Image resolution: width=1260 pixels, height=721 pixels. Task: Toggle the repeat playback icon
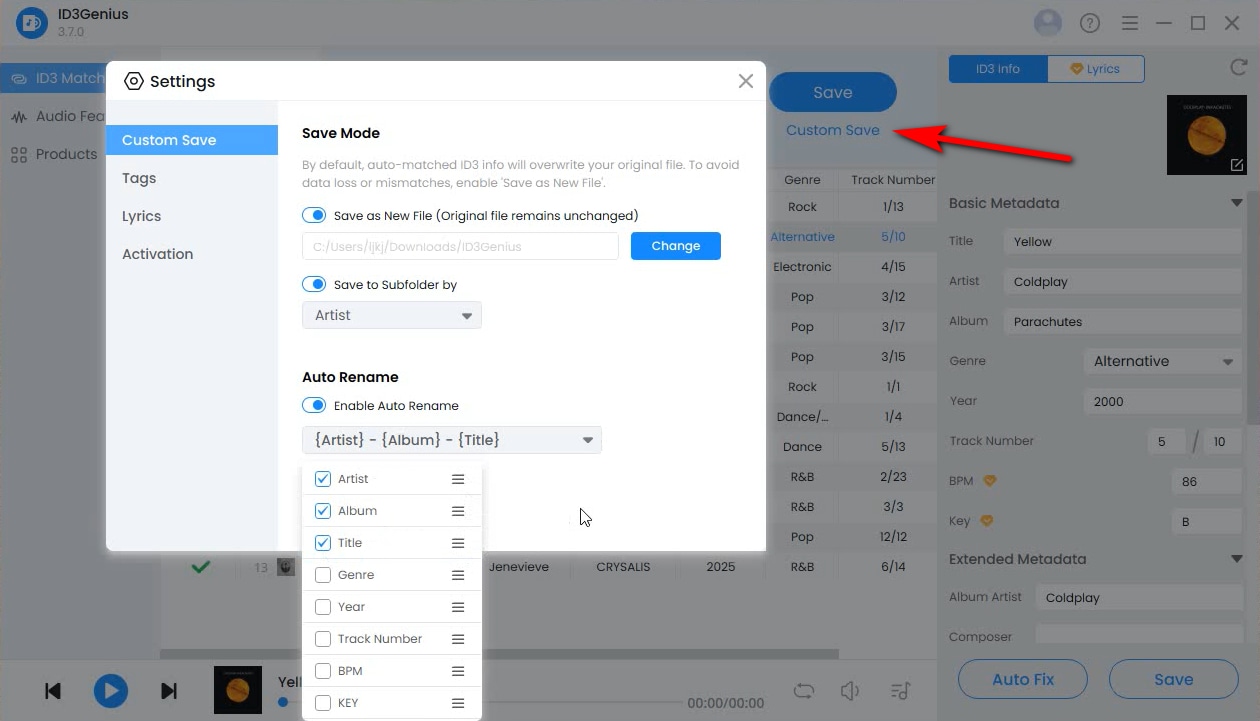[x=804, y=691]
